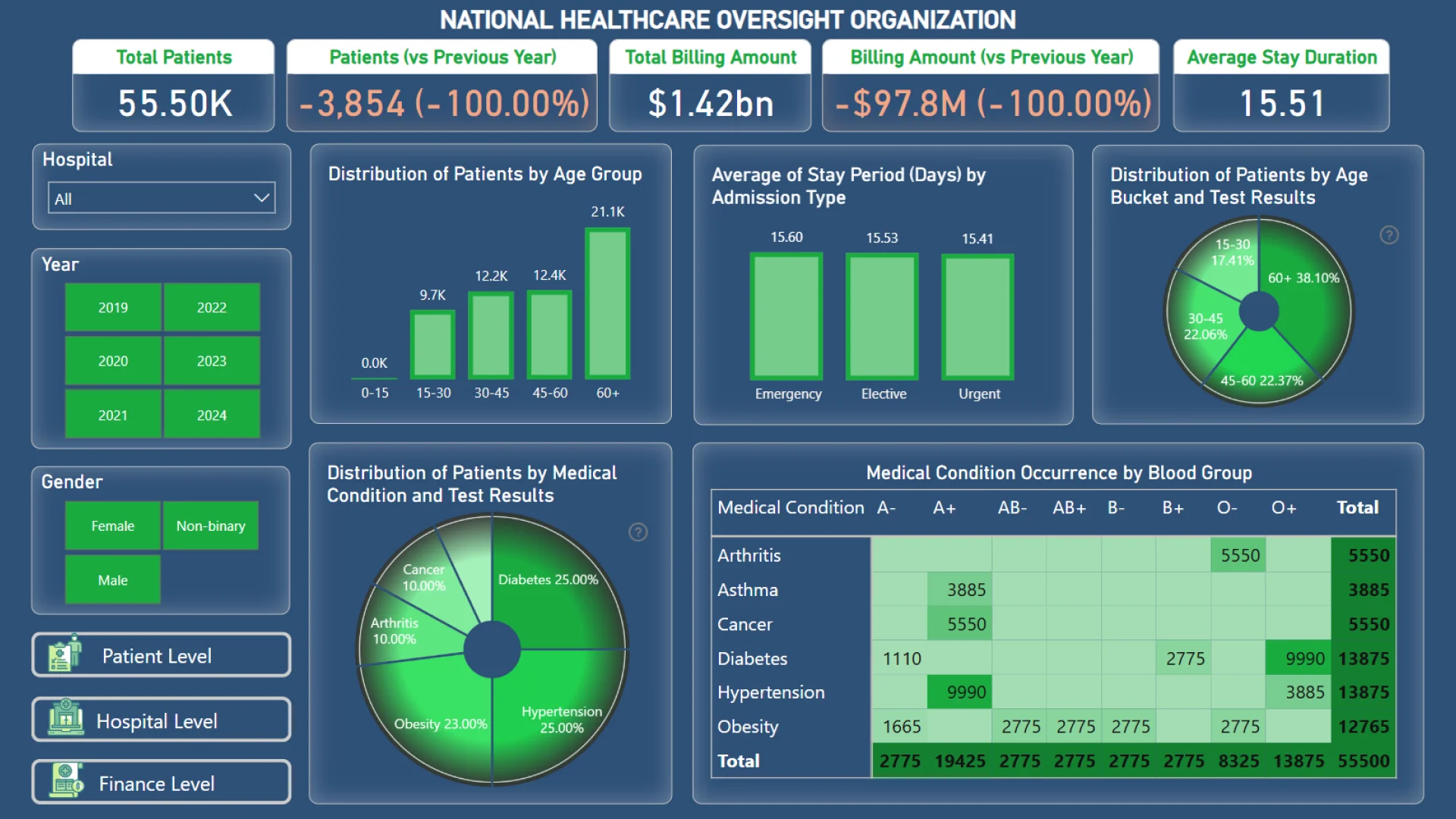Click the Hospital Level building icon
This screenshot has height=819, width=1456.
pos(66,717)
